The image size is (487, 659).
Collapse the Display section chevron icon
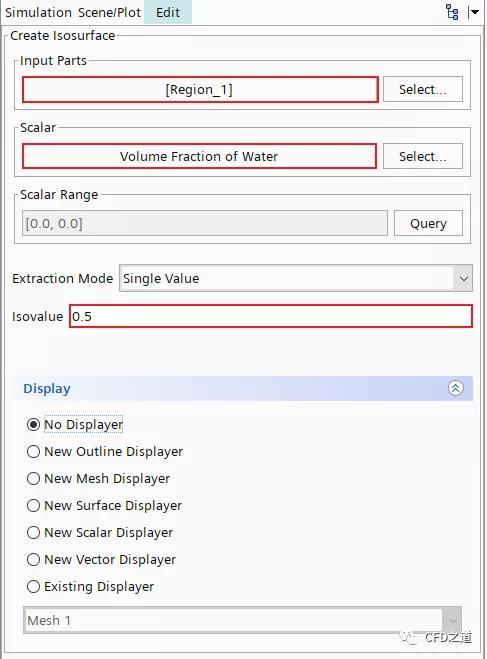tap(455, 388)
